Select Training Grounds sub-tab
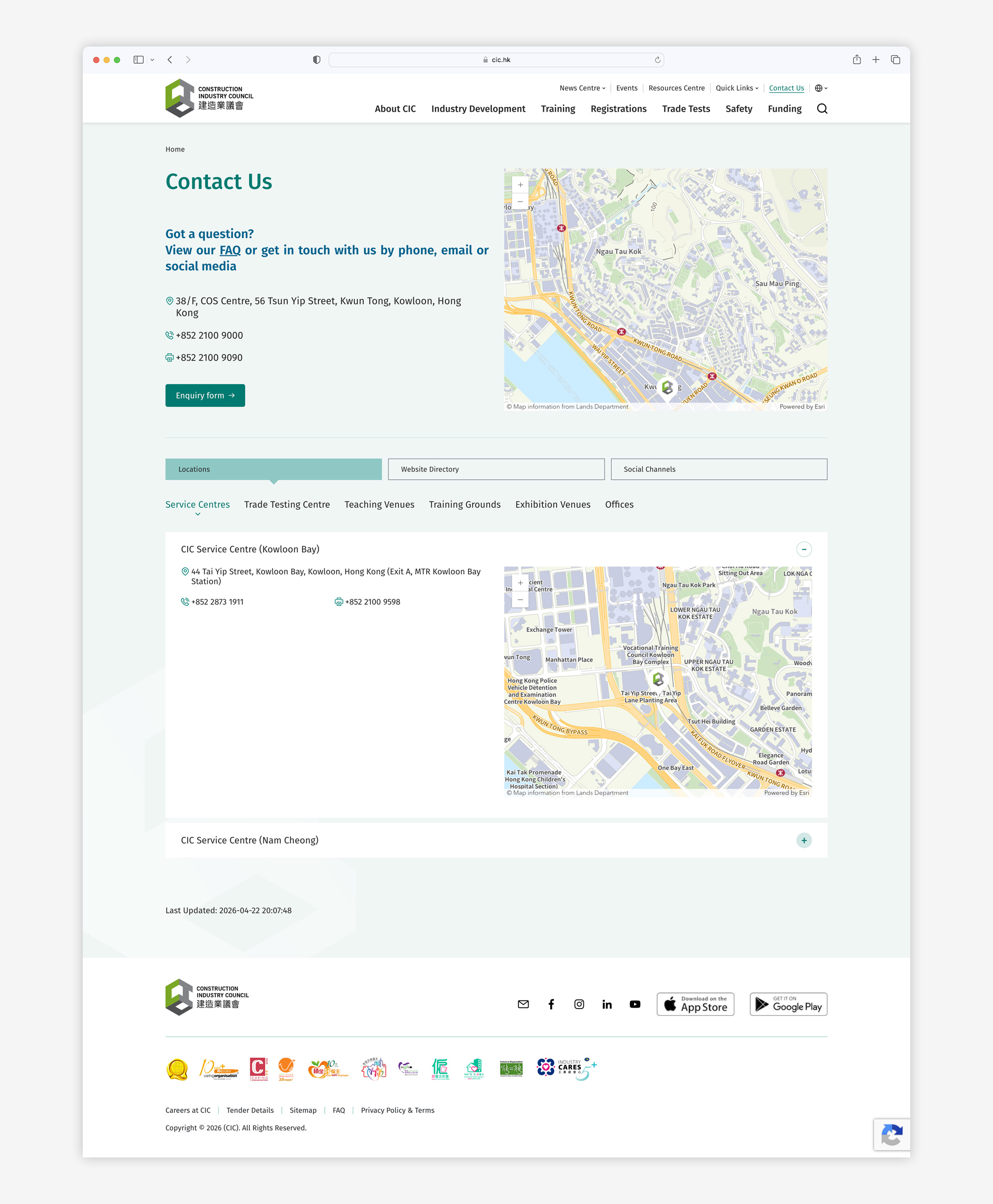The image size is (993, 1204). pyautogui.click(x=465, y=505)
